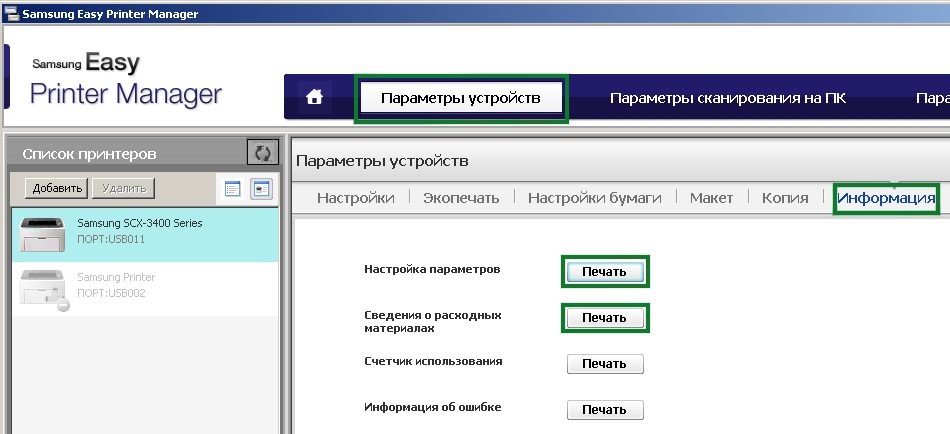
Task: Open Параметры устройств top tab
Action: coord(460,98)
